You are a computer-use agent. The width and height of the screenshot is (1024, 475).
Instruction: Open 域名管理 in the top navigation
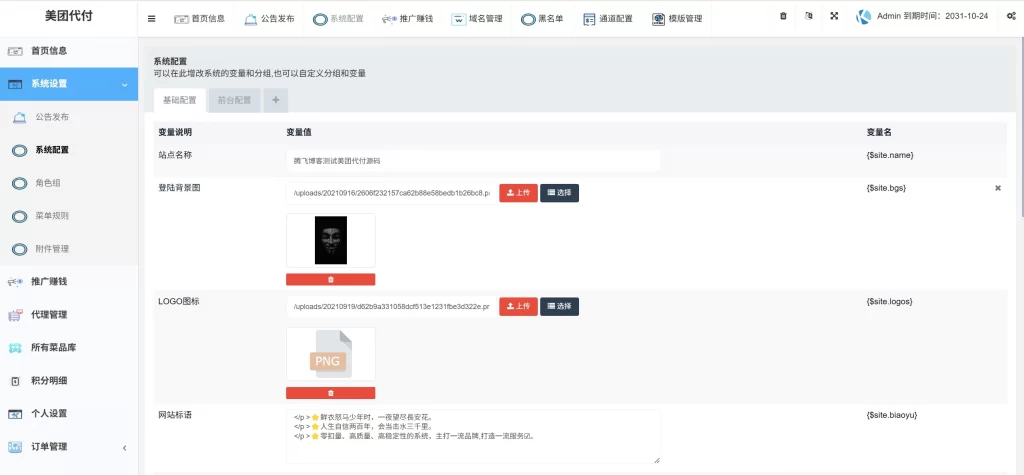point(476,18)
